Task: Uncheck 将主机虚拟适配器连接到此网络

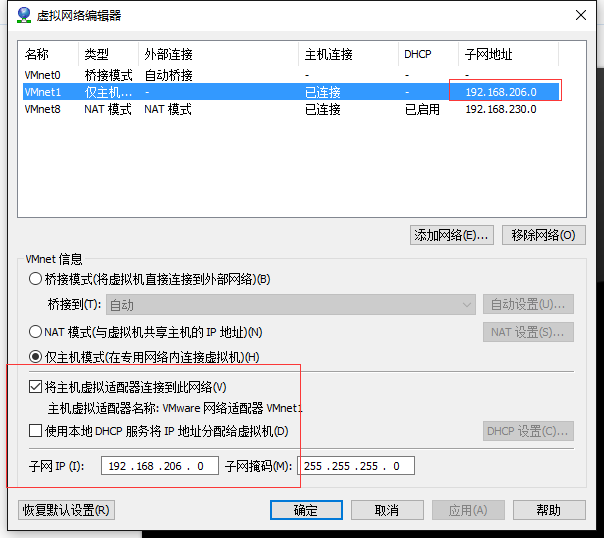Action: coord(35,387)
